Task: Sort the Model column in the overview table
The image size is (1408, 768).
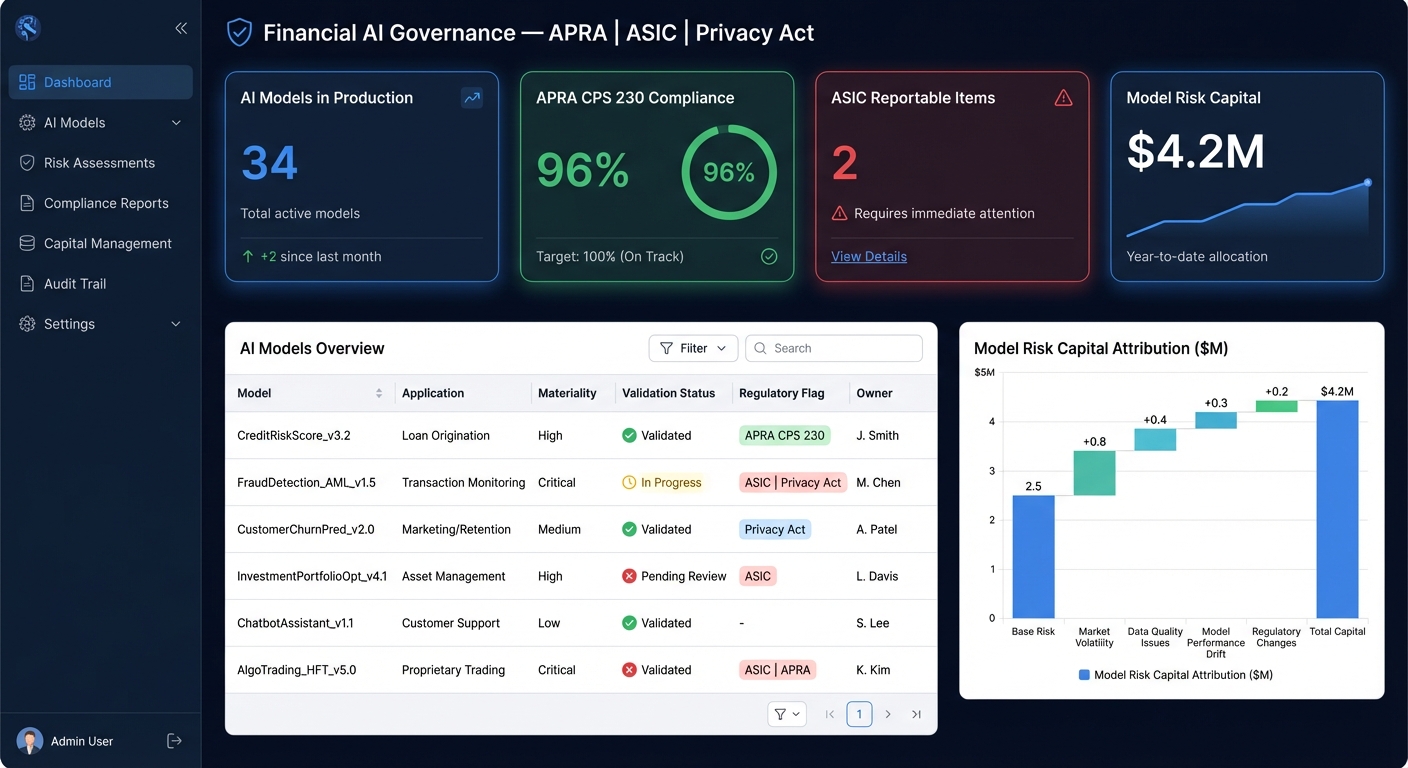Action: (x=378, y=393)
